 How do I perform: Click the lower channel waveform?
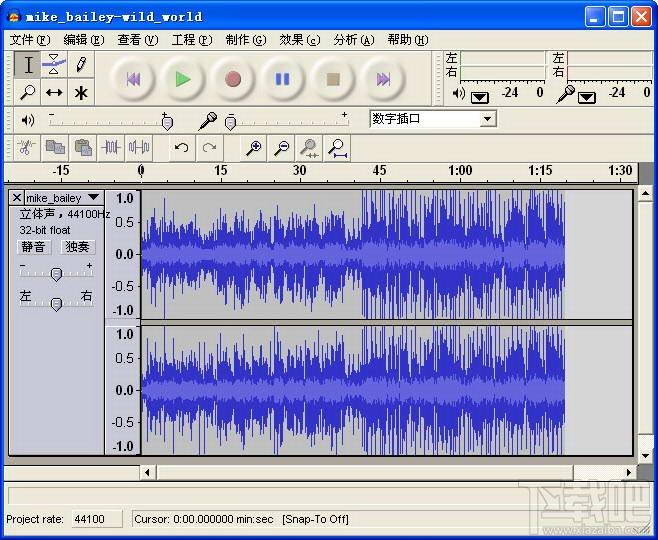pyautogui.click(x=387, y=391)
